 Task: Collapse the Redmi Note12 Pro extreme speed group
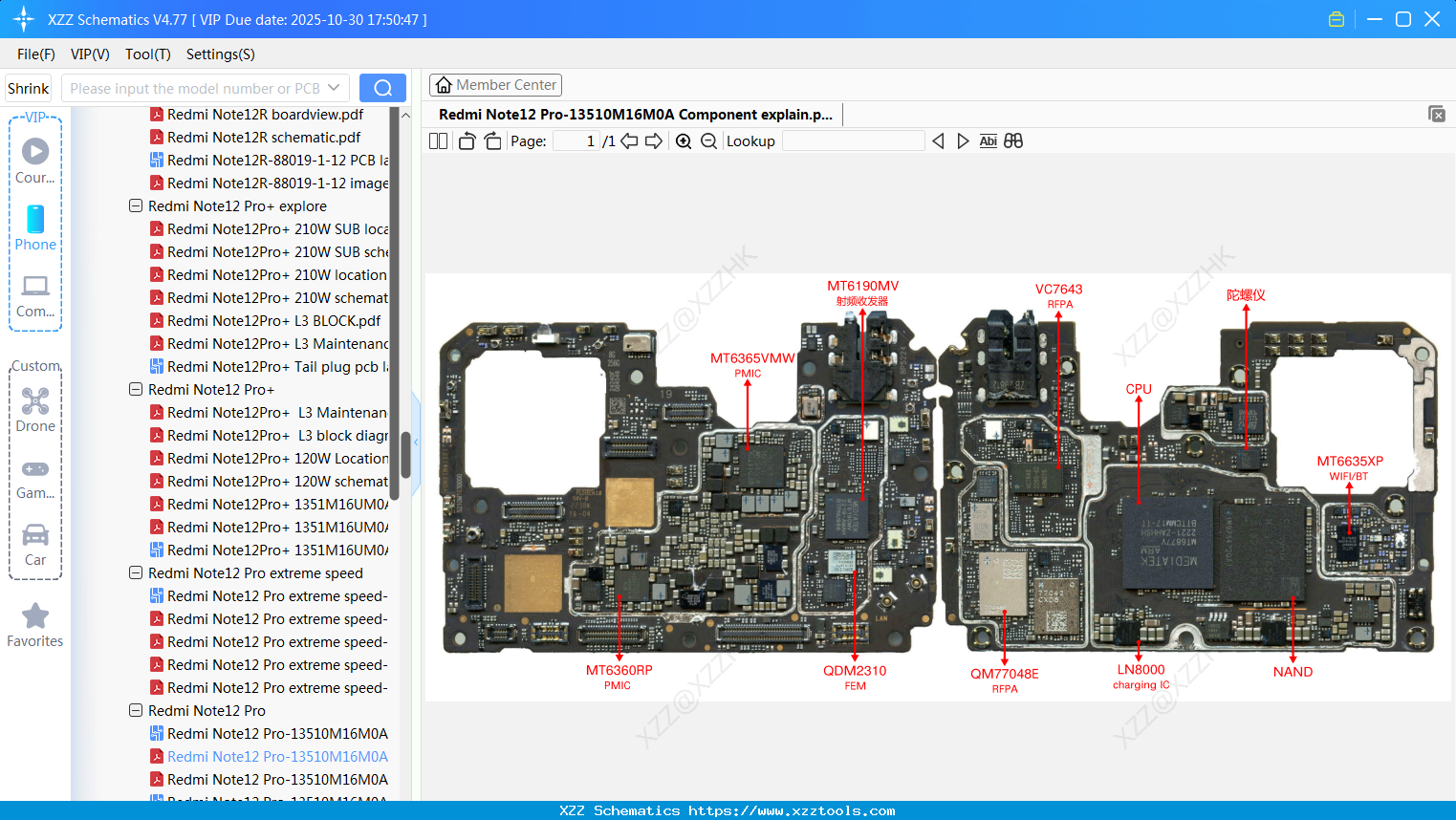click(x=135, y=572)
